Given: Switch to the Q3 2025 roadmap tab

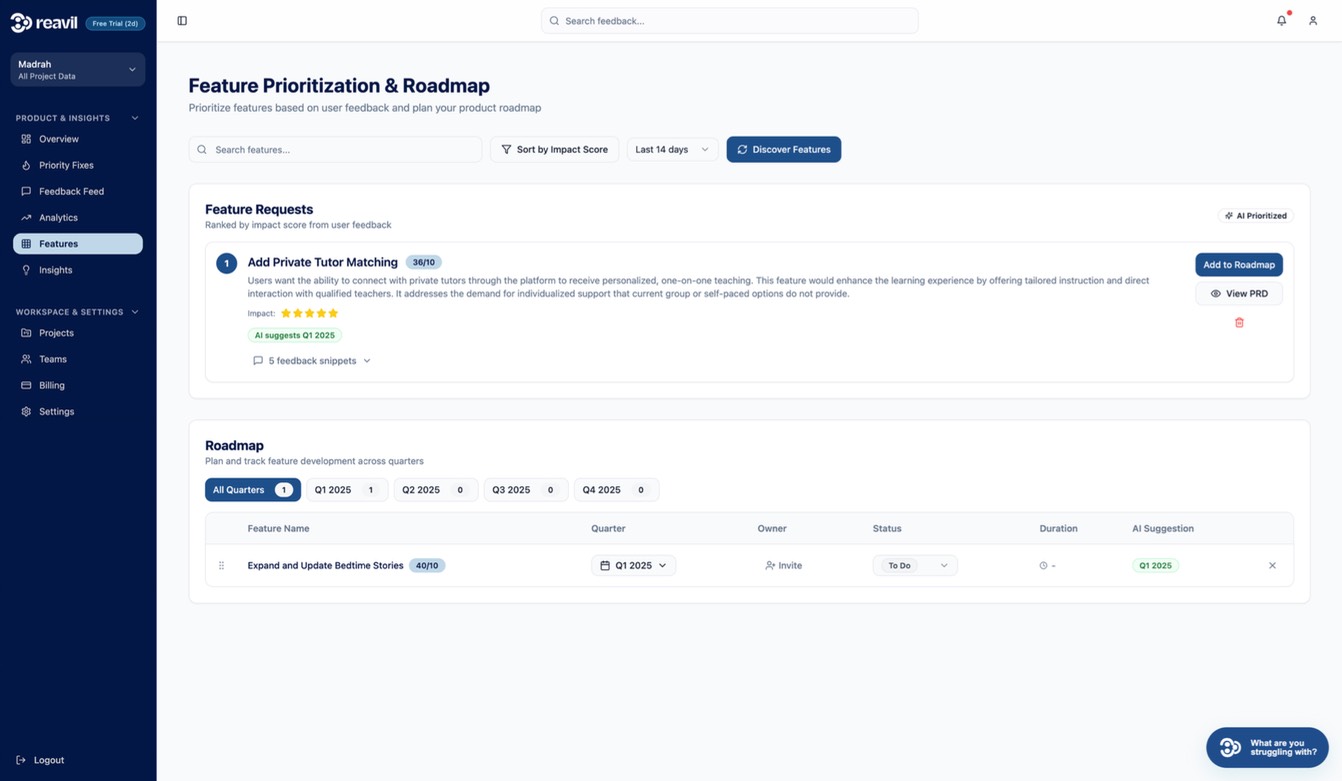Looking at the screenshot, I should pyautogui.click(x=525, y=490).
